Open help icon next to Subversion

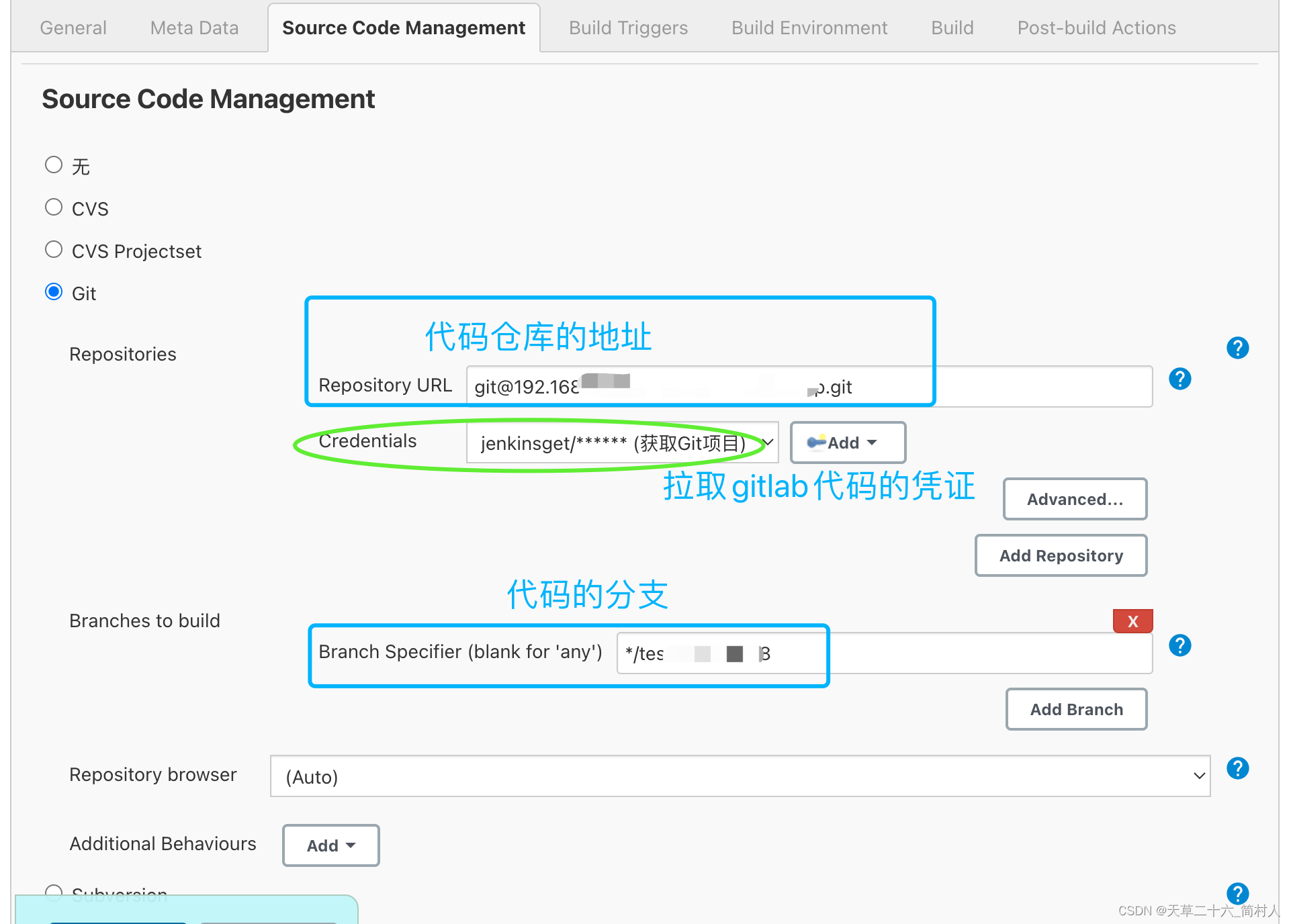1237,893
